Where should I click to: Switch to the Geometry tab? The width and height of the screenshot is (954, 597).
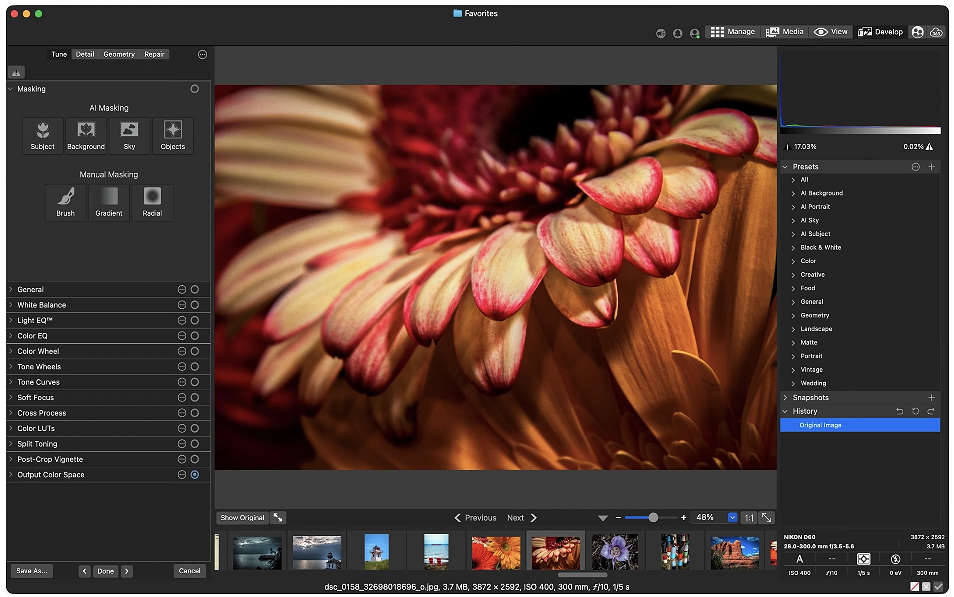[119, 54]
